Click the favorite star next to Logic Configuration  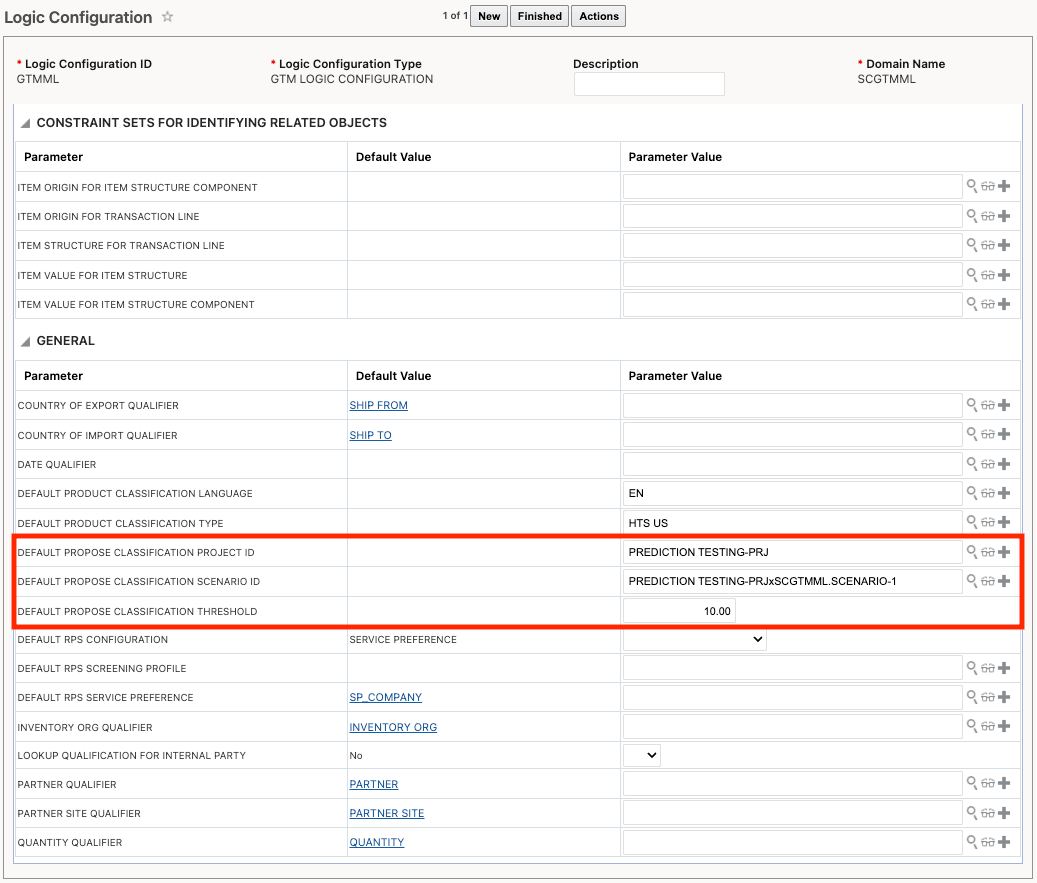168,17
